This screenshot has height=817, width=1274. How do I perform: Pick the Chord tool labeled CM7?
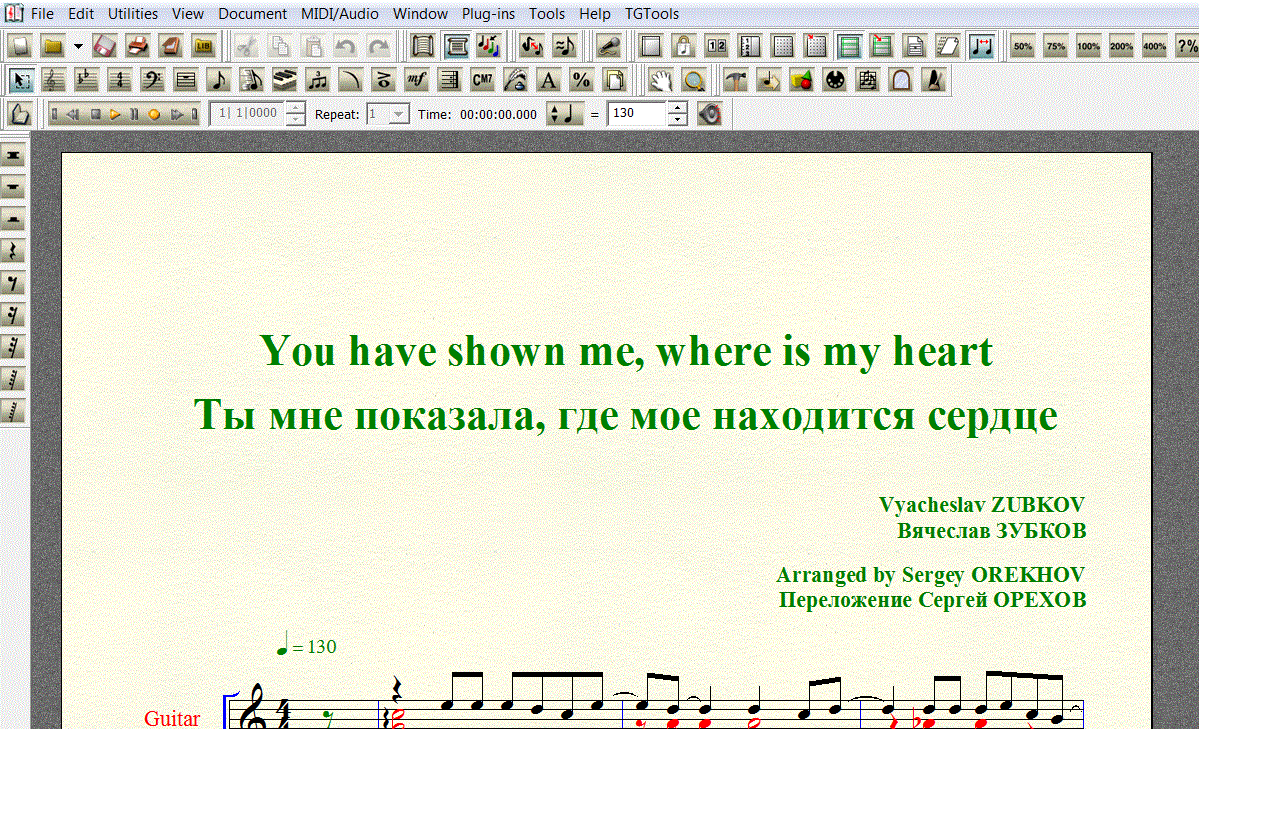(x=482, y=81)
